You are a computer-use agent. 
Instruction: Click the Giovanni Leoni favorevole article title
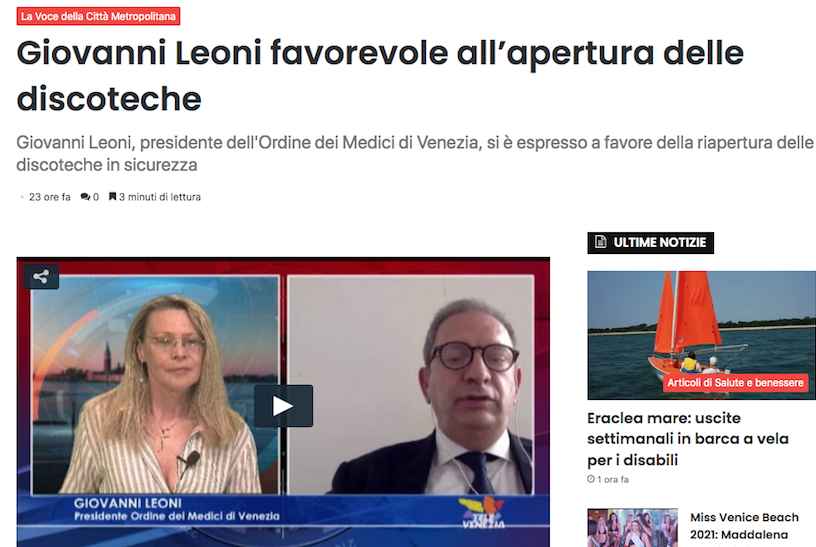380,75
